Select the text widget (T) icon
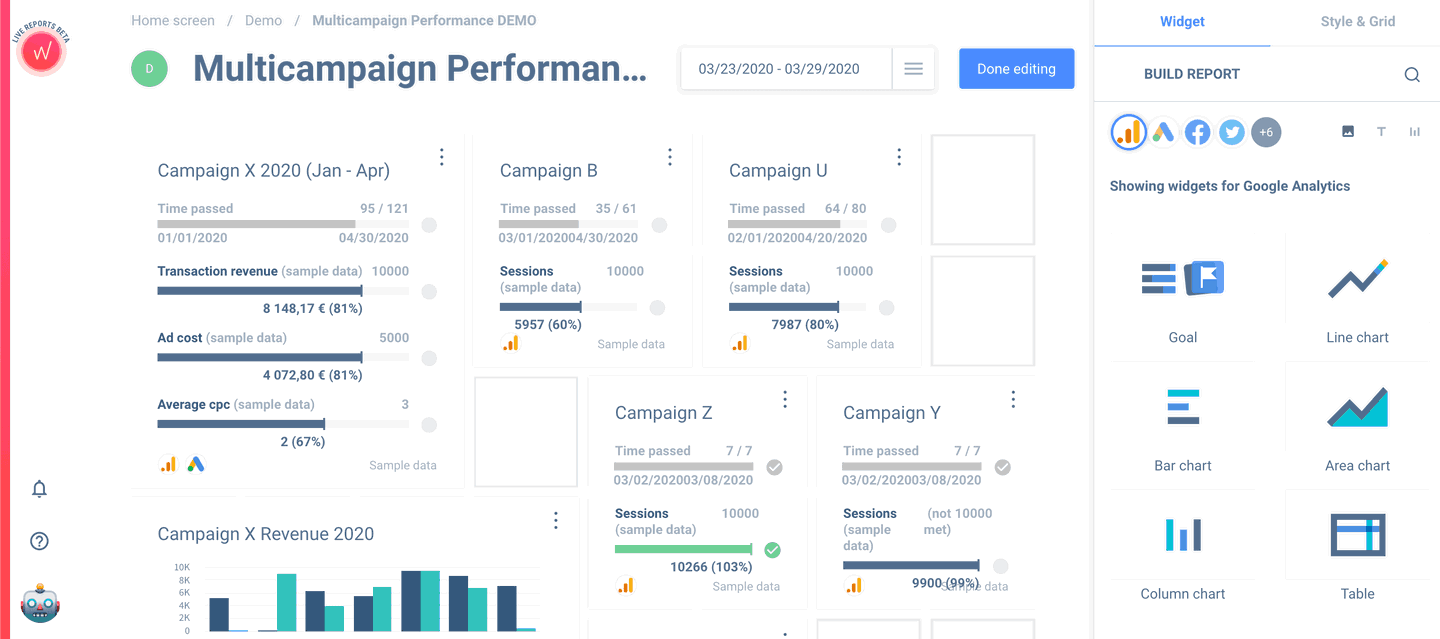Viewport: 1440px width, 639px height. point(1381,131)
